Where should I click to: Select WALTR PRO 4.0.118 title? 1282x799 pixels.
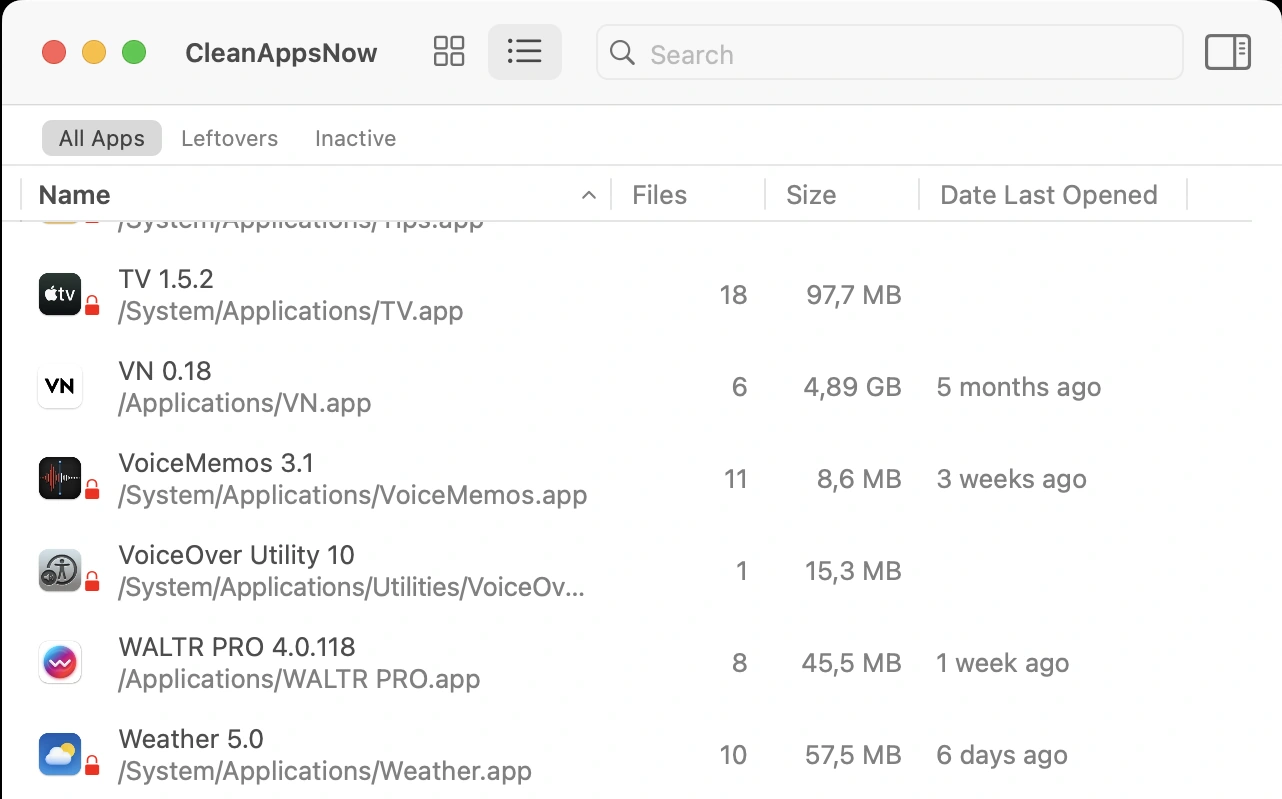point(237,647)
